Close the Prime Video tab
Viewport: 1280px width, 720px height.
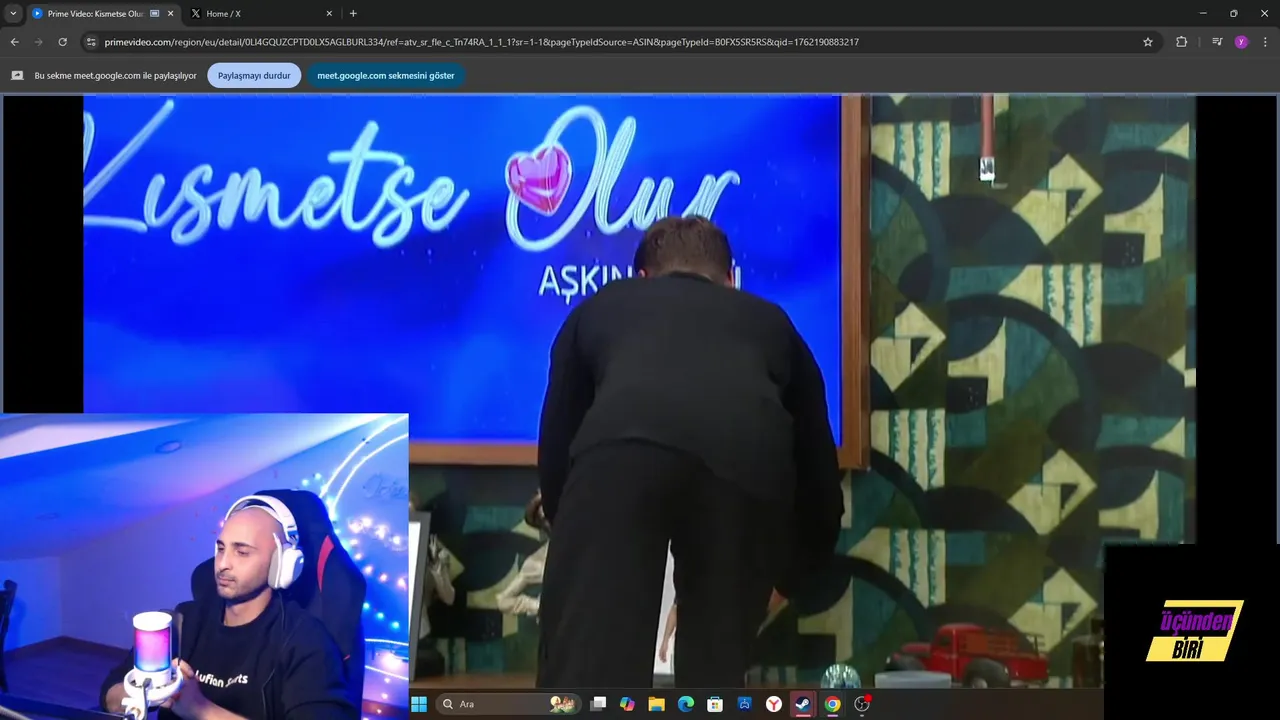(x=171, y=14)
